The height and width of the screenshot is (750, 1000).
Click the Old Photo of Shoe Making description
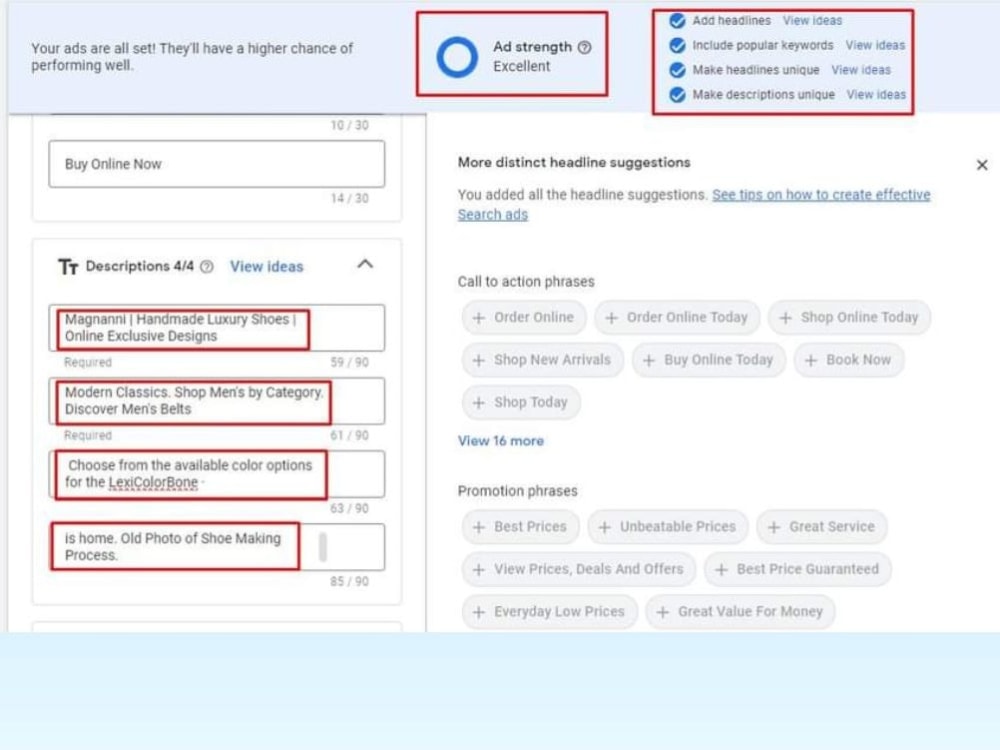click(x=217, y=547)
